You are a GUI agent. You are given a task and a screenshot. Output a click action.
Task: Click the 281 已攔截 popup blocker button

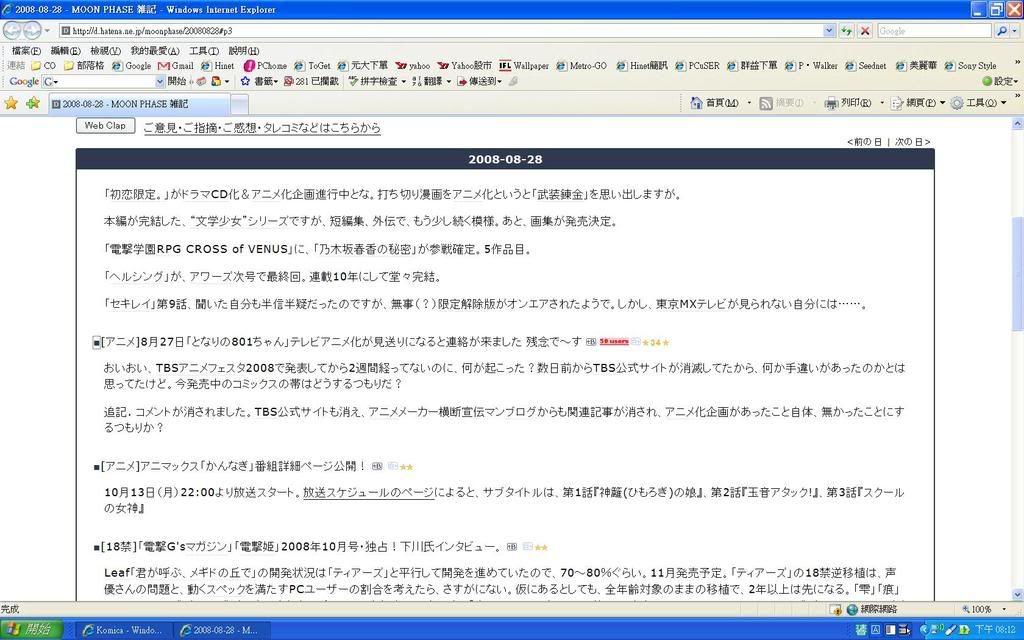(311, 81)
